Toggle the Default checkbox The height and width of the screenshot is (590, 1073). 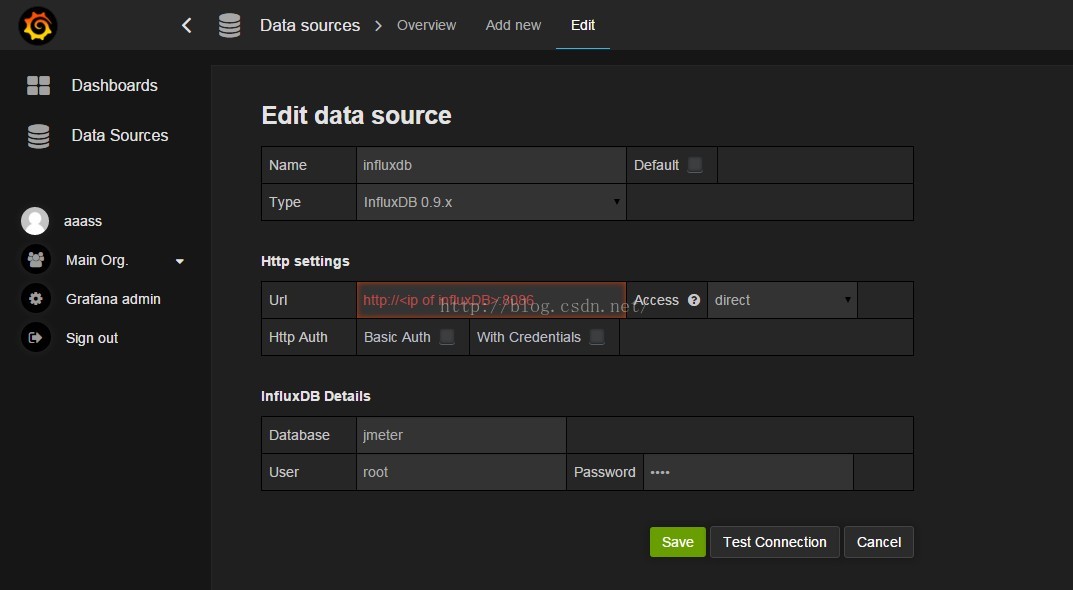pyautogui.click(x=695, y=165)
